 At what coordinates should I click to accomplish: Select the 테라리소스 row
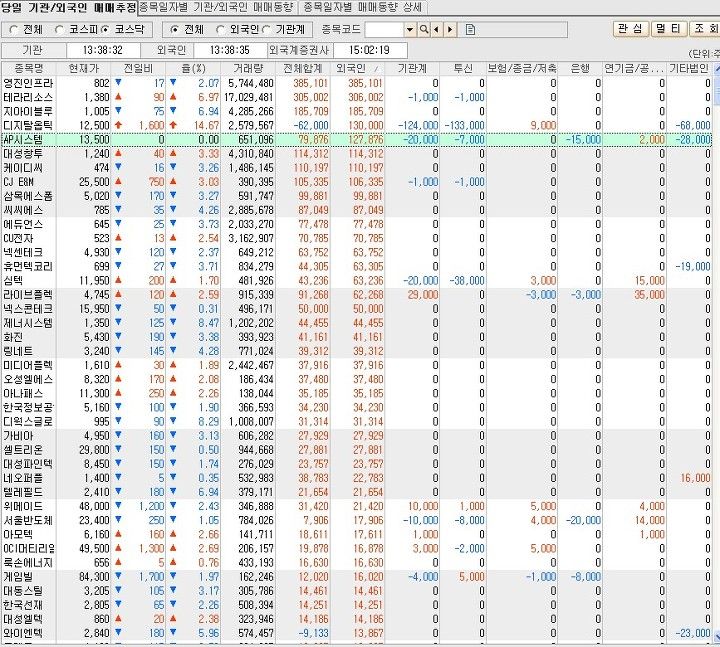click(x=356, y=97)
